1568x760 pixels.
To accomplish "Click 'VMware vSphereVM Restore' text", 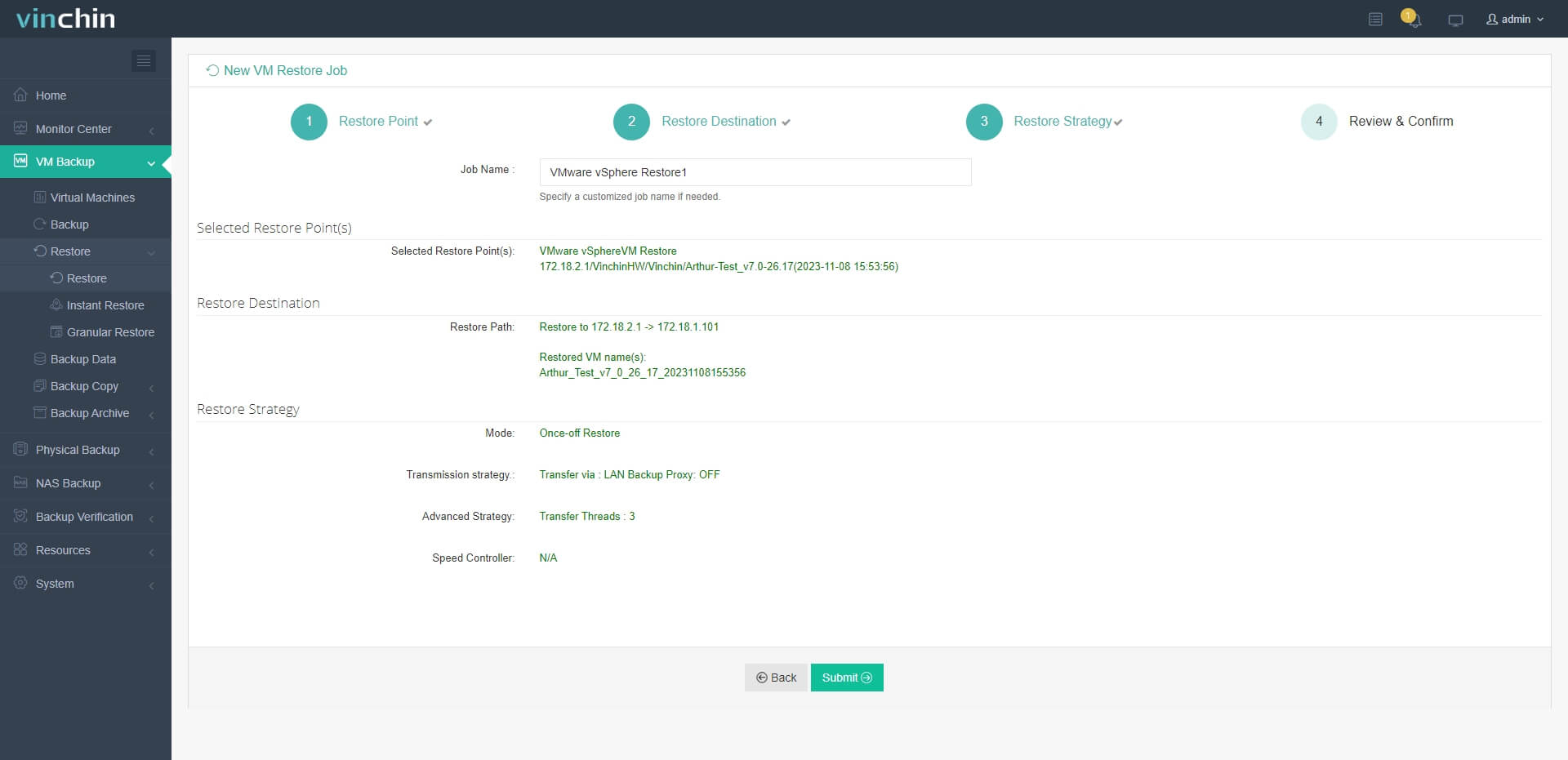I will click(x=608, y=251).
